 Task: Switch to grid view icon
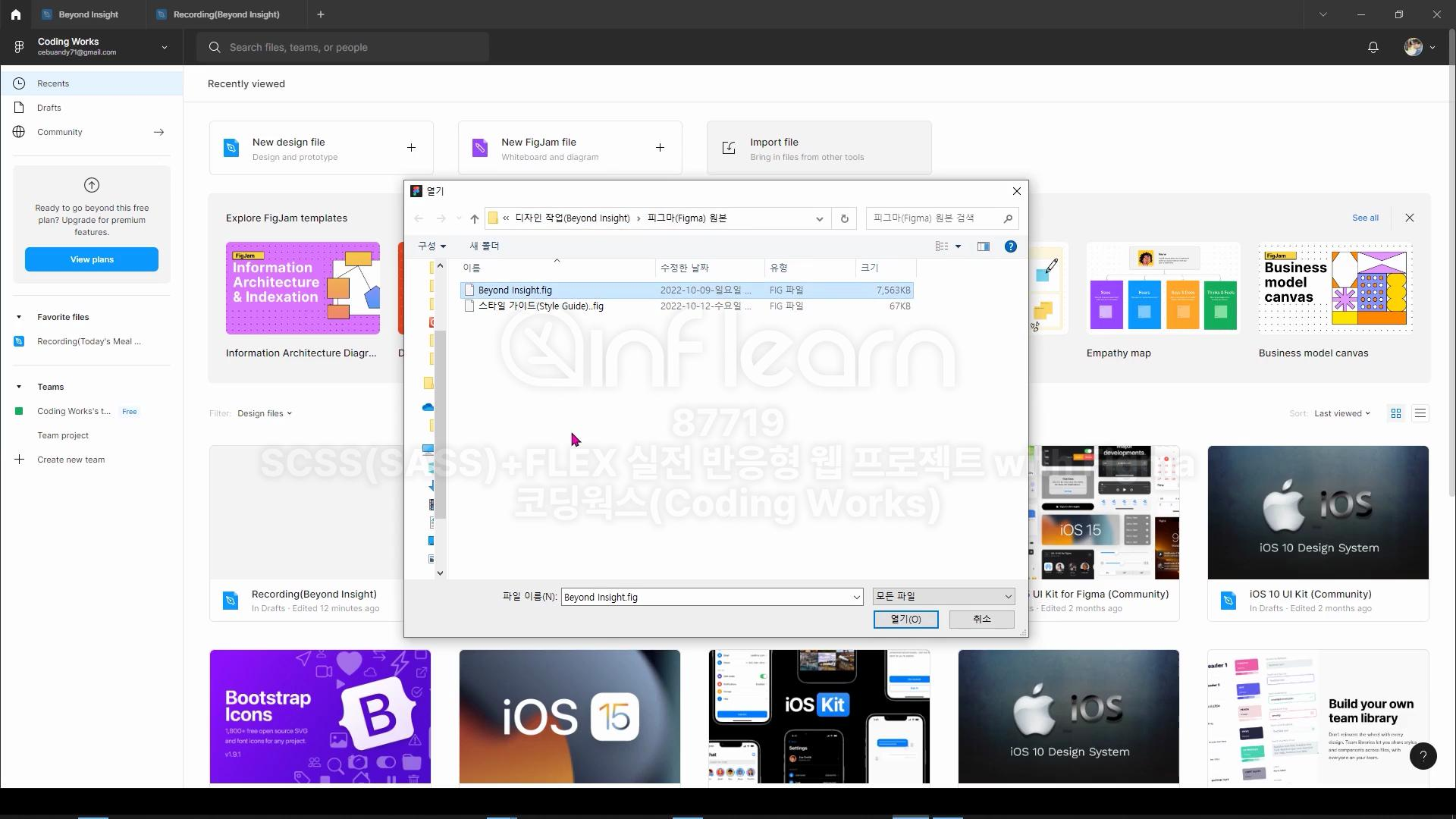point(1396,413)
